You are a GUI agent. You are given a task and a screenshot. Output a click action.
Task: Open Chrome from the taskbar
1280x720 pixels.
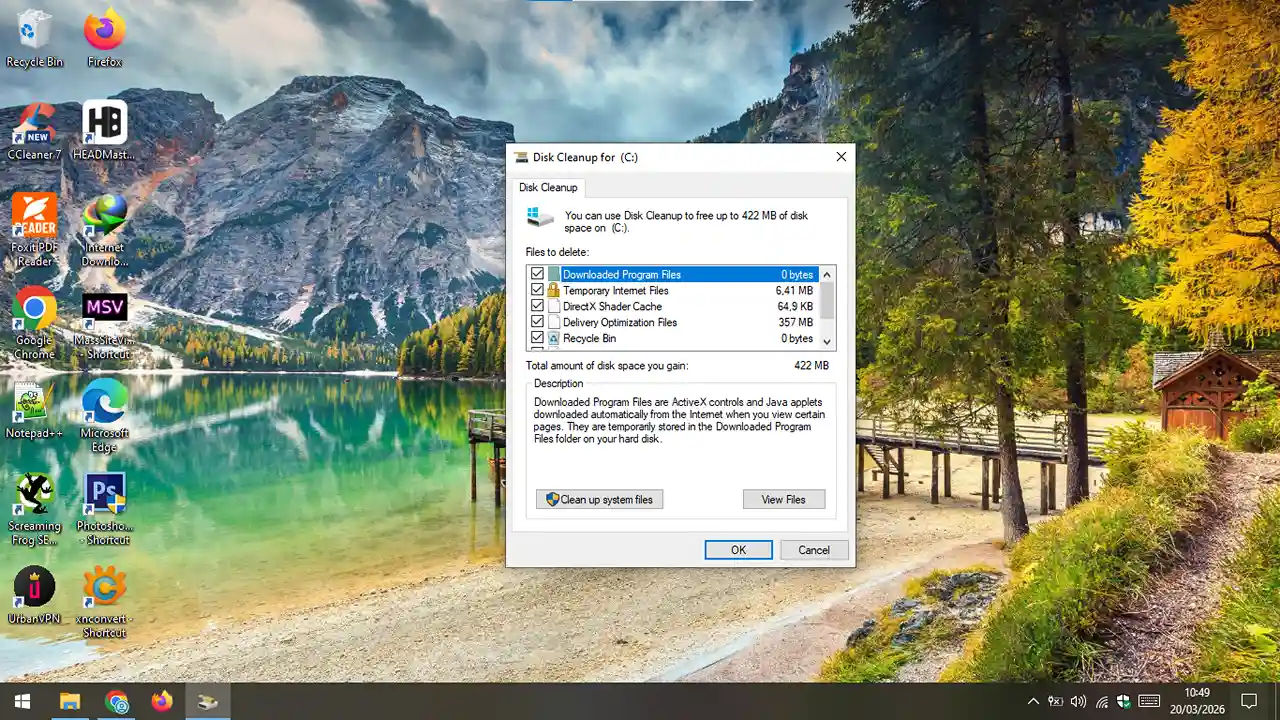coord(116,701)
